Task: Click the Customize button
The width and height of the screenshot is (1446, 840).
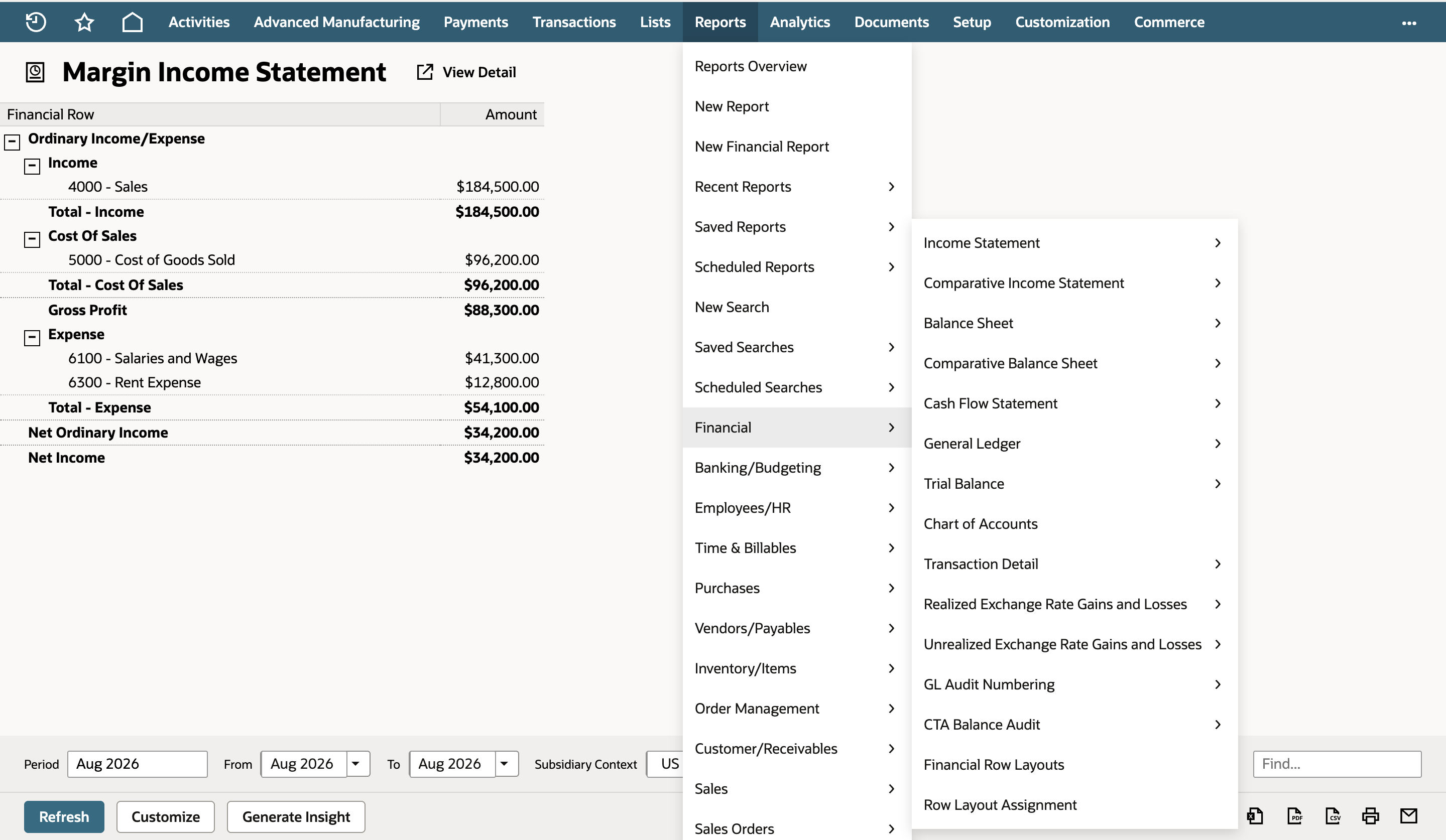Action: click(166, 816)
